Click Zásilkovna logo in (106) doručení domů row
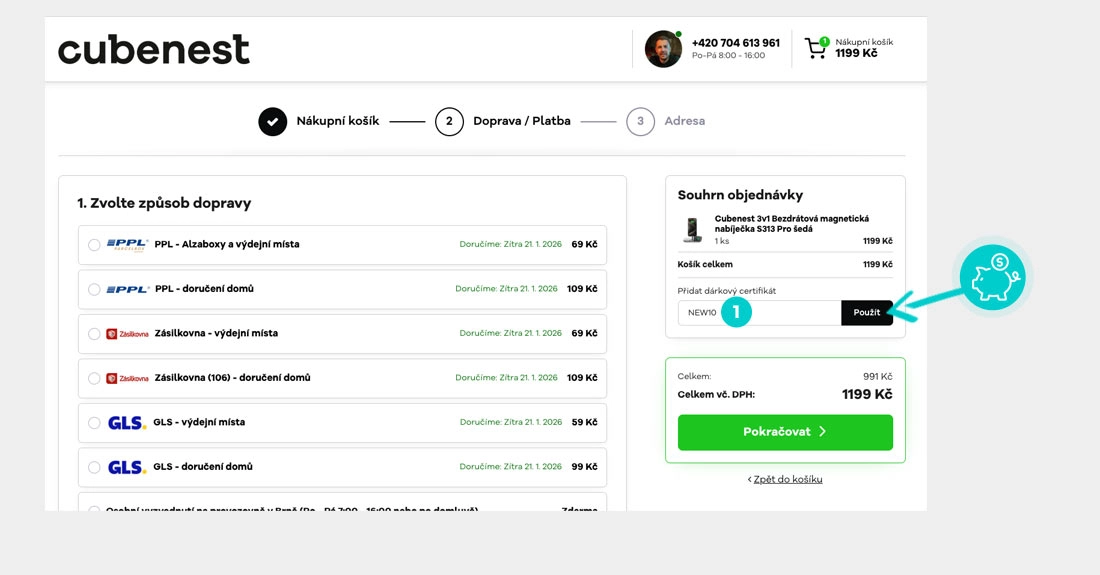 tap(127, 378)
